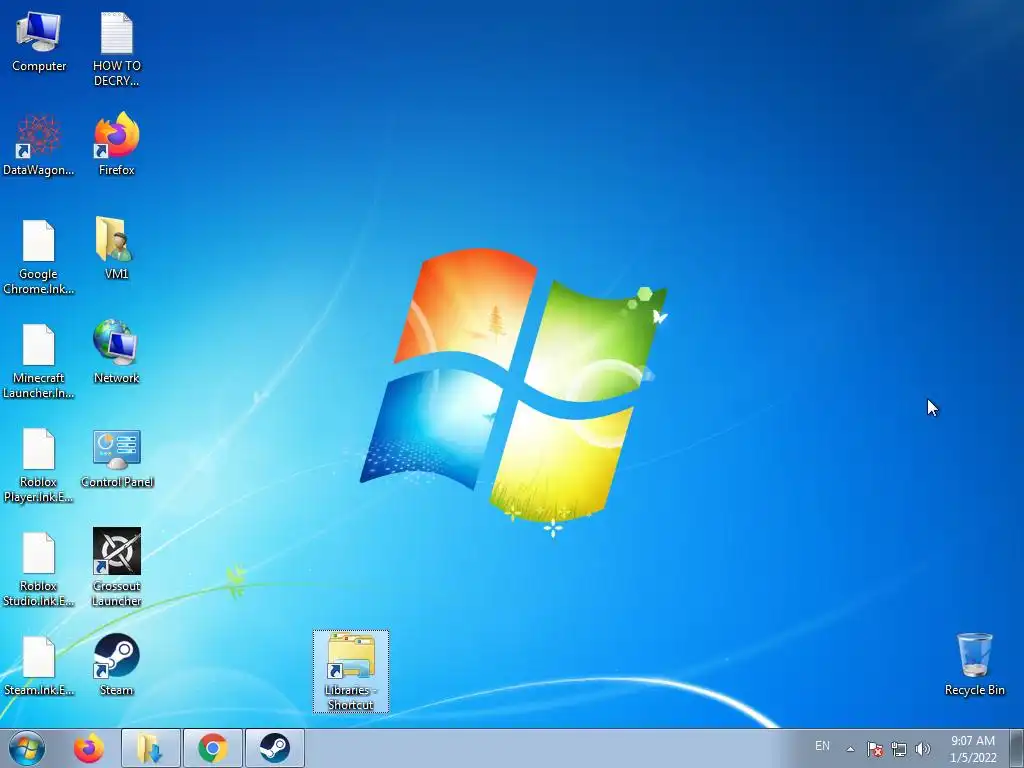Open the network status tray icon
The height and width of the screenshot is (768, 1024).
click(x=899, y=749)
